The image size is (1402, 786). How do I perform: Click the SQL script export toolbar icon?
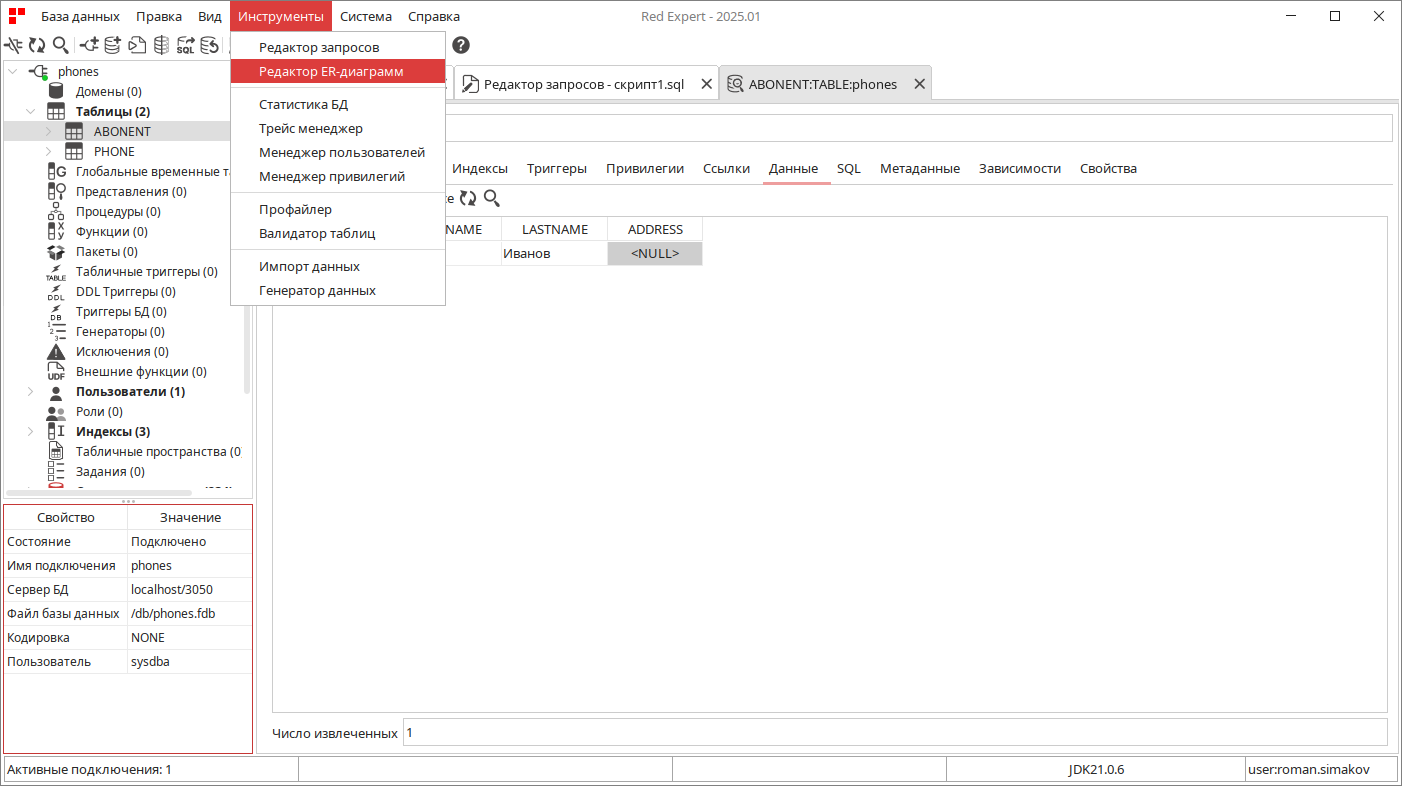pyautogui.click(x=186, y=45)
